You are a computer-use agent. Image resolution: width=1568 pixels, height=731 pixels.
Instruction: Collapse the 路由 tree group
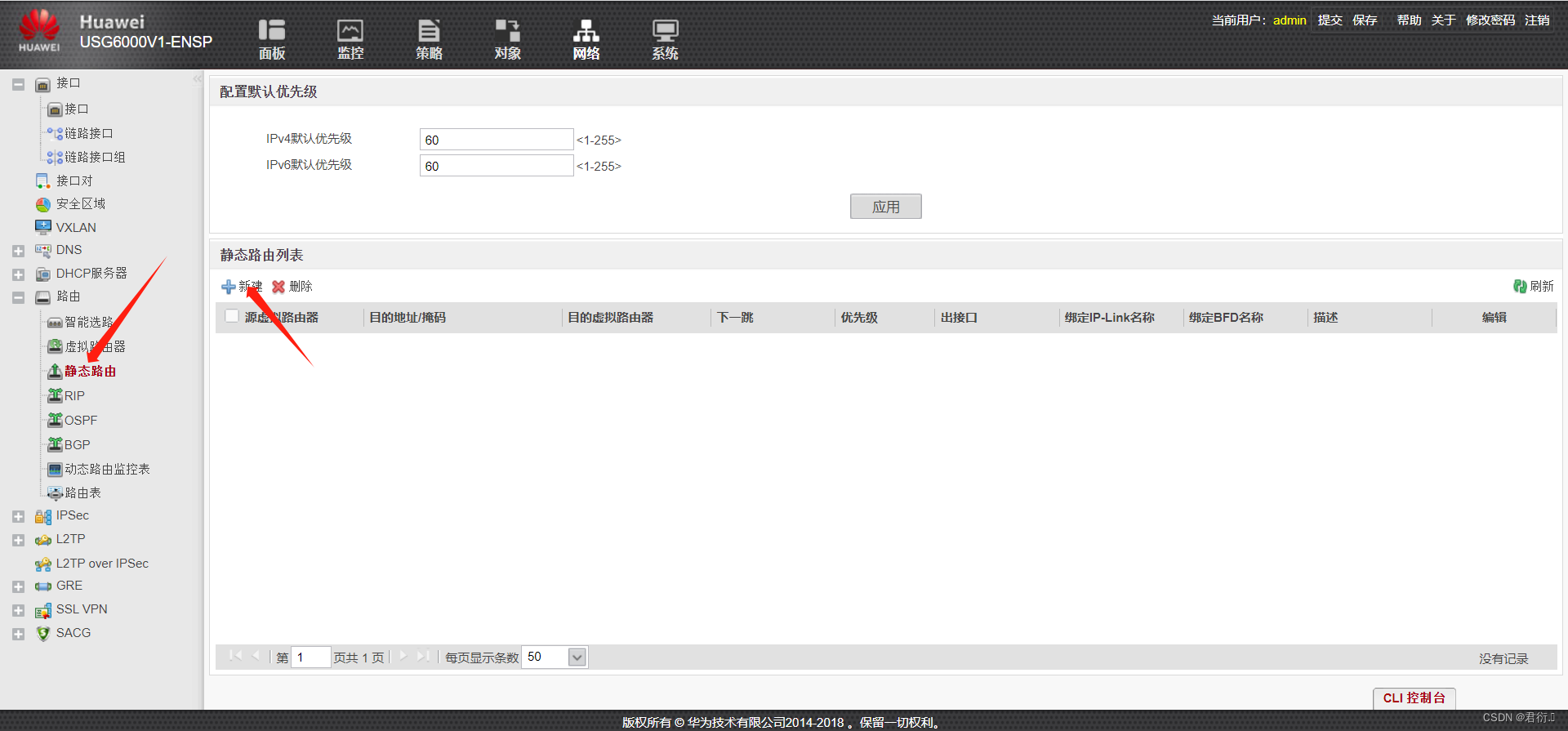click(x=18, y=297)
